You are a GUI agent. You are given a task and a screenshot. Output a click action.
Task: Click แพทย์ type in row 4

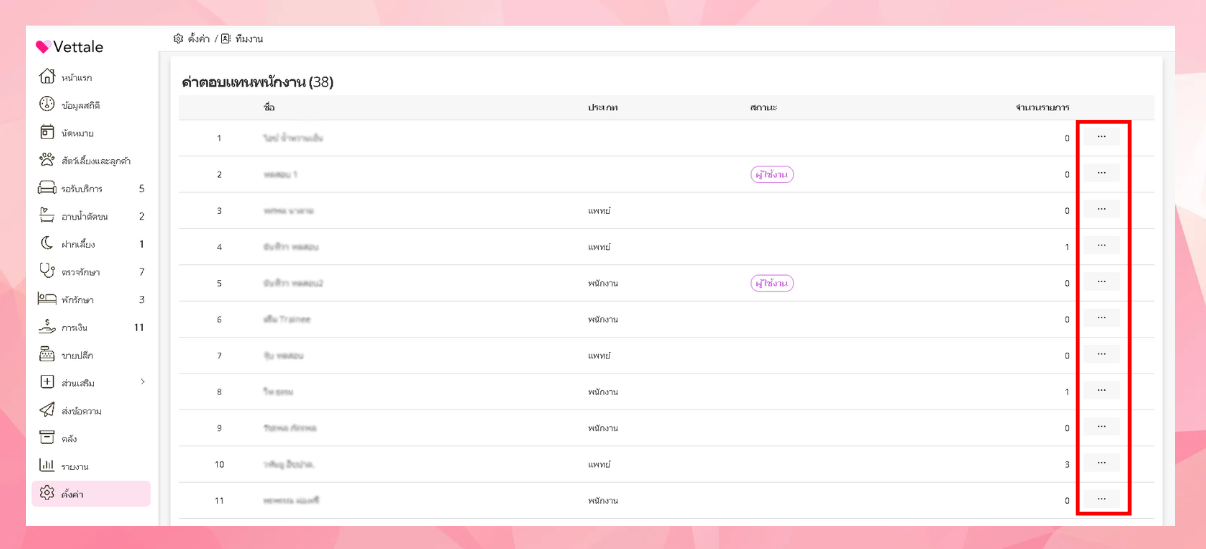[x=599, y=247]
